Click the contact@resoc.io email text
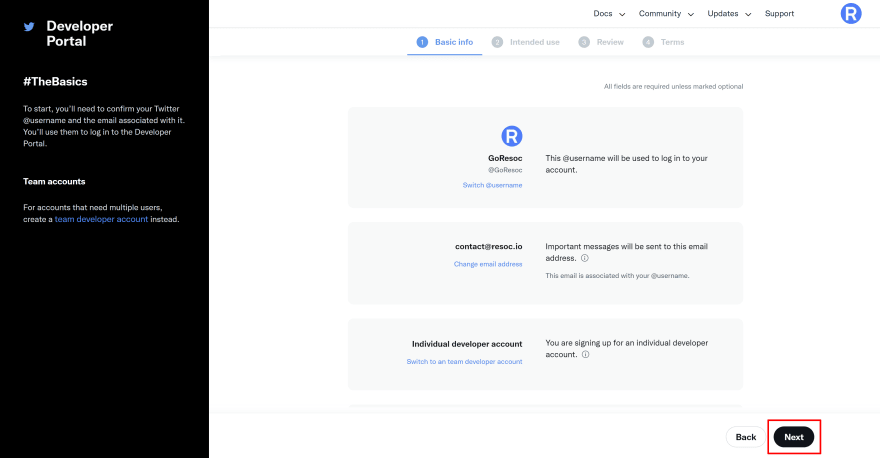This screenshot has width=880, height=458. (488, 246)
